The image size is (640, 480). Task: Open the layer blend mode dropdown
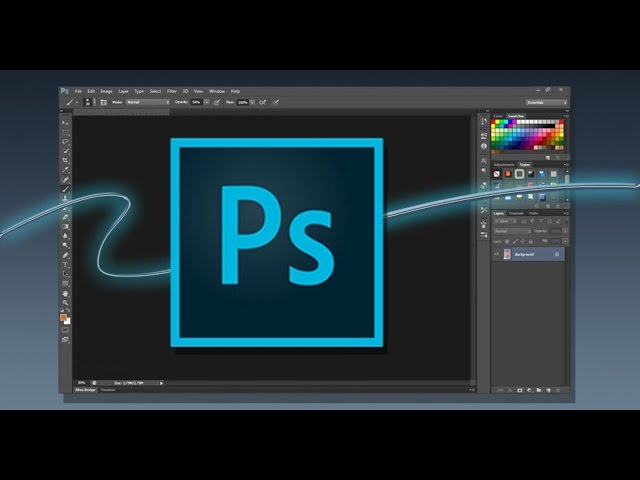pos(512,231)
